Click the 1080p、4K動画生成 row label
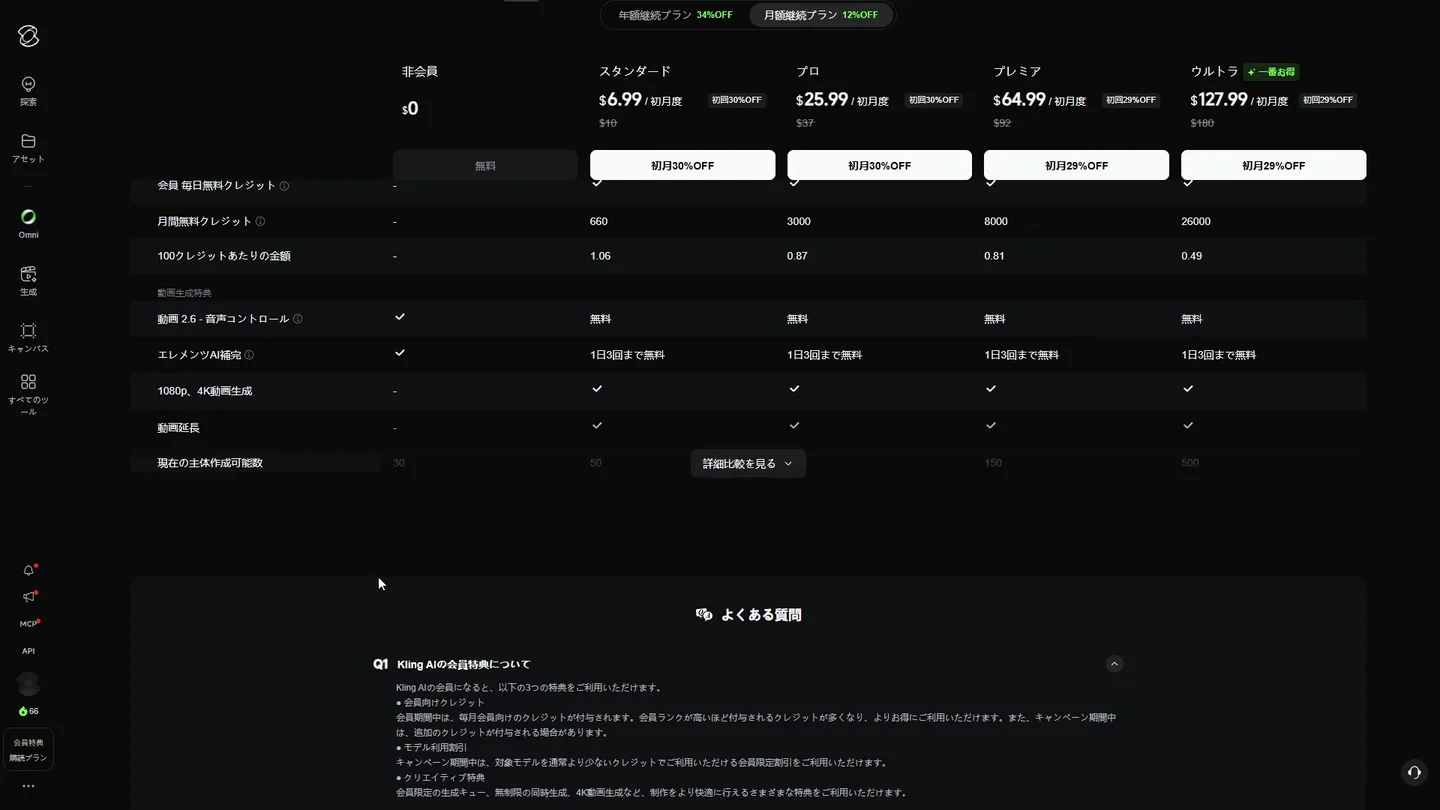Image resolution: width=1440 pixels, height=810 pixels. (205, 391)
